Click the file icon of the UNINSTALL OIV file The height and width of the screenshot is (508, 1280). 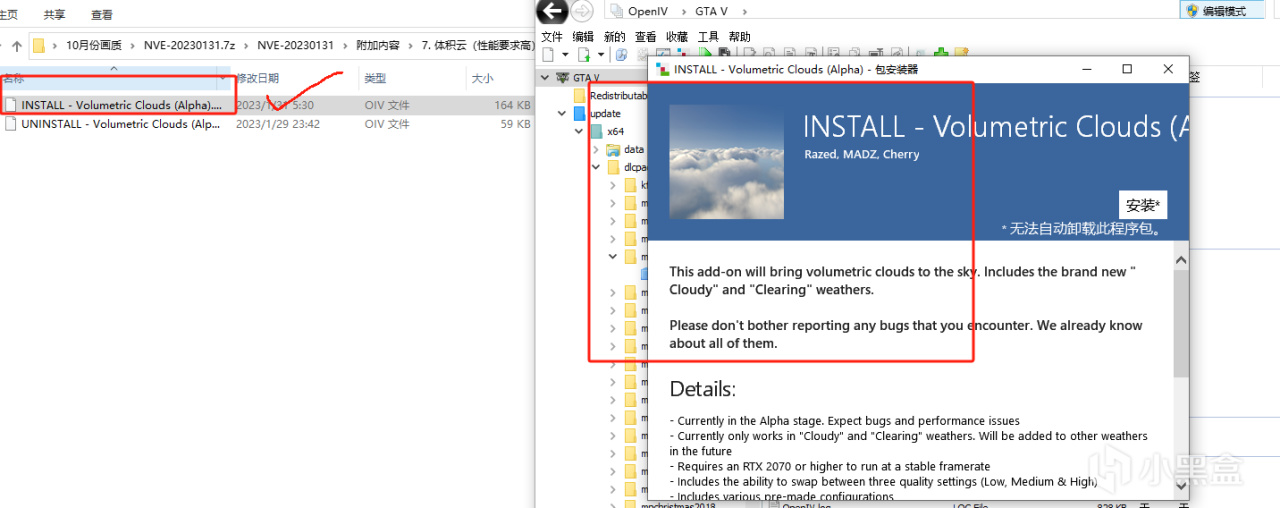pos(11,124)
